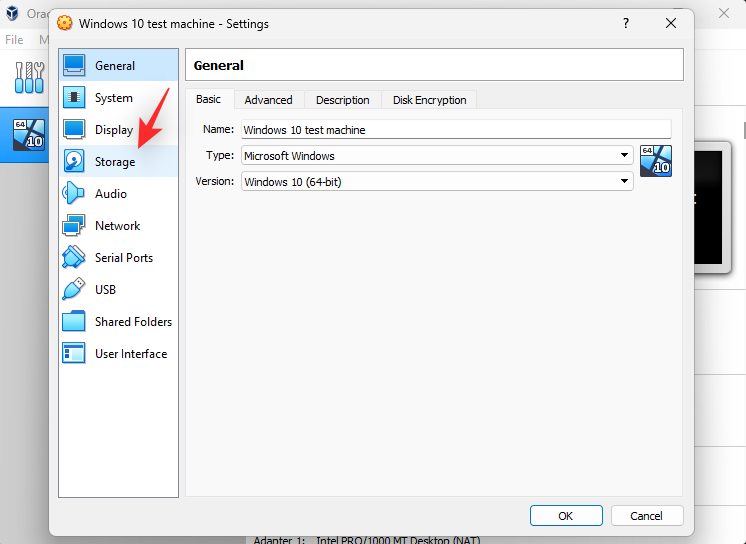Confirm settings with OK button
This screenshot has width=746, height=544.
tap(566, 516)
